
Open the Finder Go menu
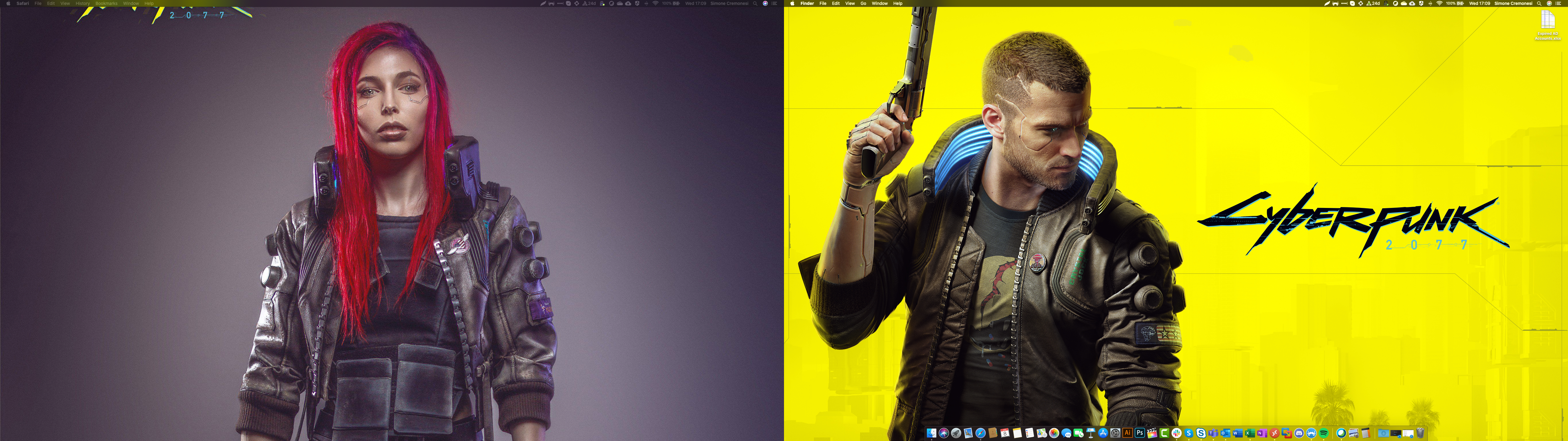863,4
